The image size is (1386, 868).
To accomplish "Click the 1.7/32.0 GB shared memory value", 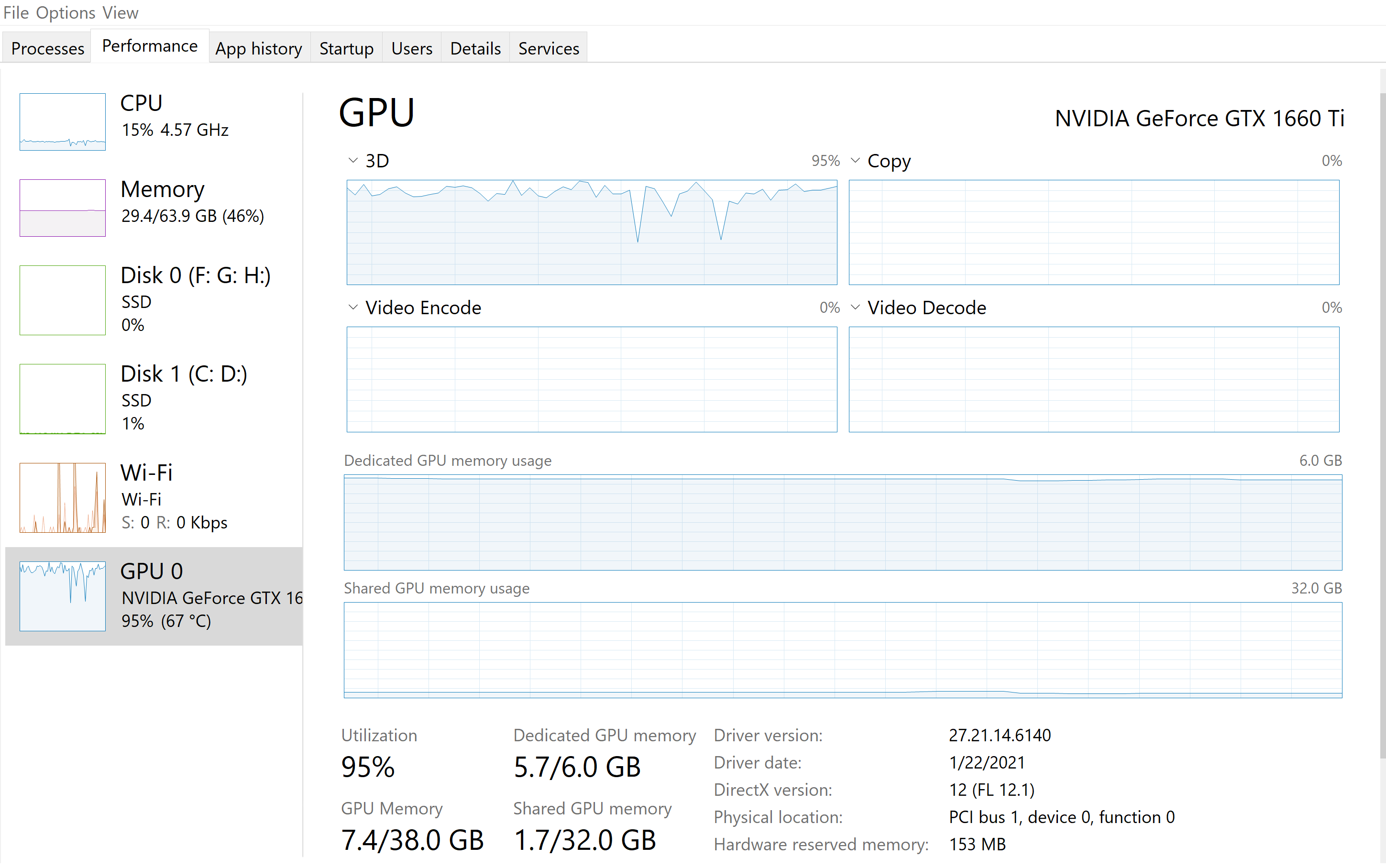I will pos(584,840).
